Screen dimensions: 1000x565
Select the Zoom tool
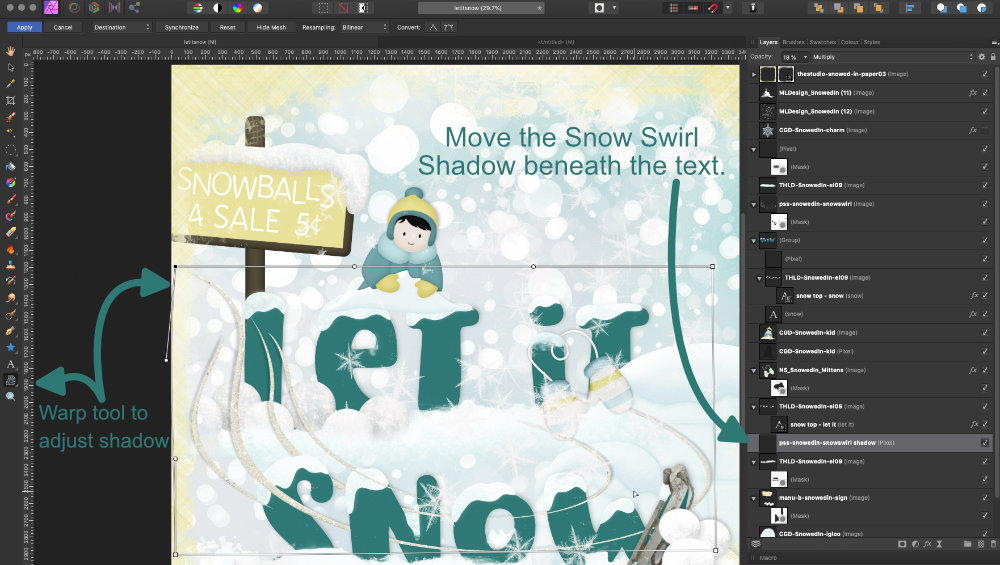point(11,397)
